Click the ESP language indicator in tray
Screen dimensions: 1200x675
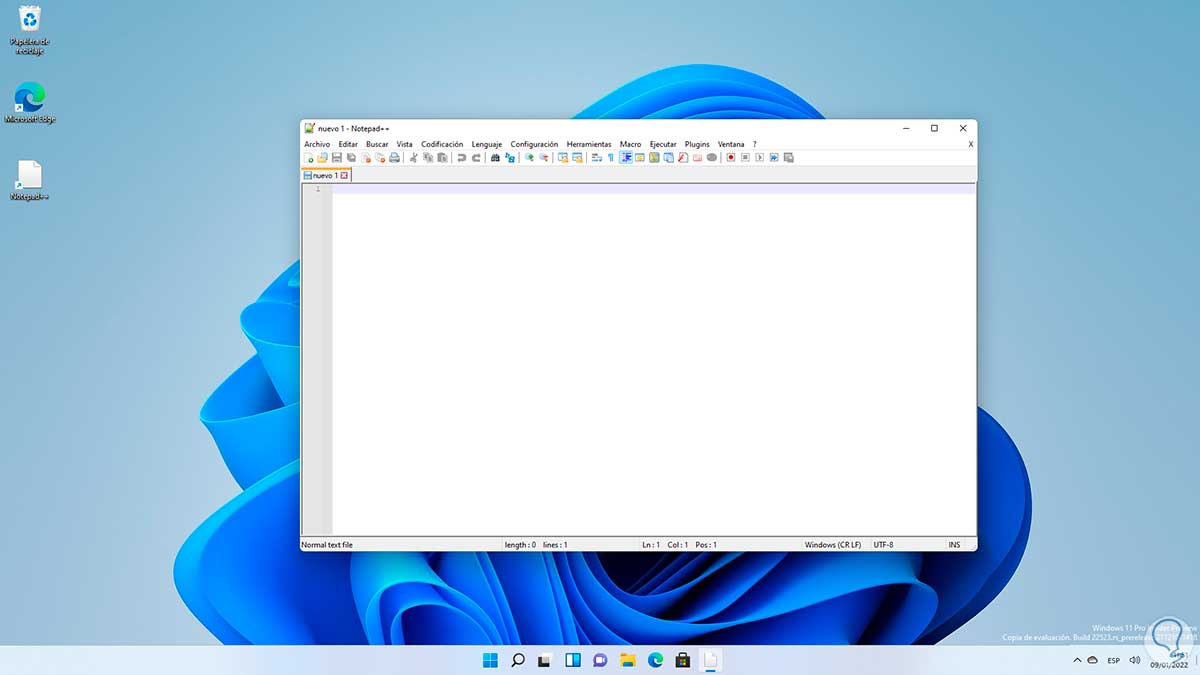[x=1113, y=660]
